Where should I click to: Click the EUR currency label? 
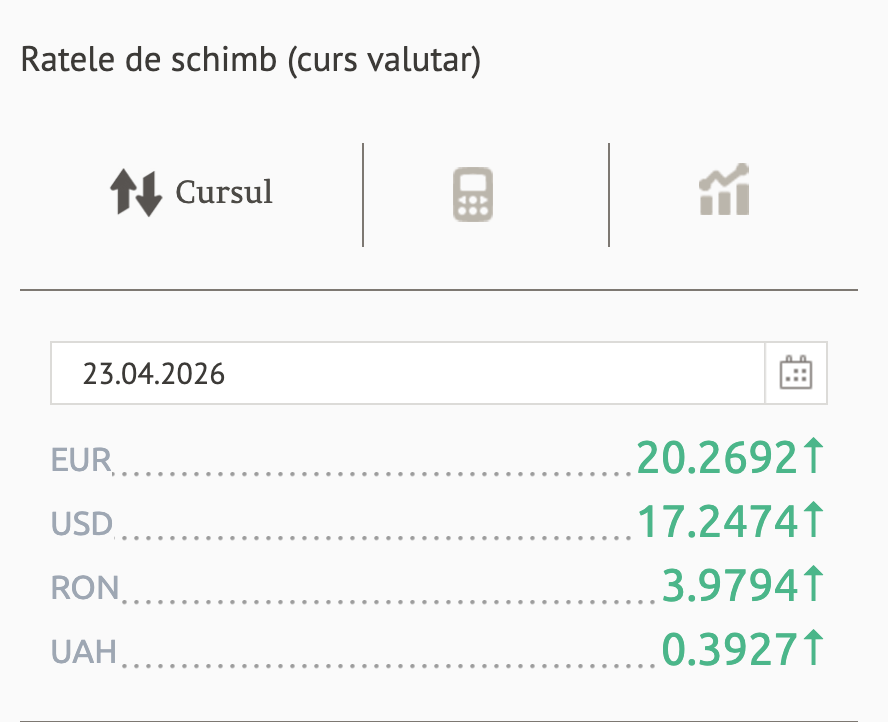tap(81, 461)
